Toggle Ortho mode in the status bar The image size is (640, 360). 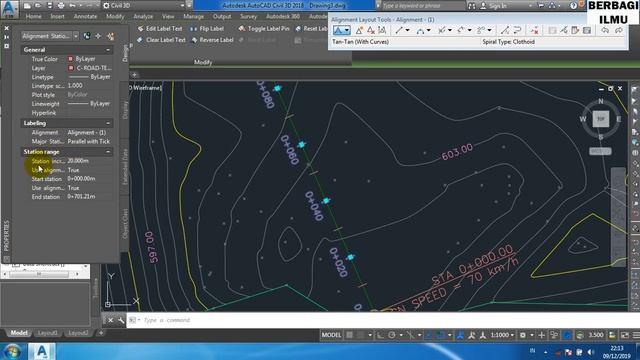pyautogui.click(x=380, y=335)
